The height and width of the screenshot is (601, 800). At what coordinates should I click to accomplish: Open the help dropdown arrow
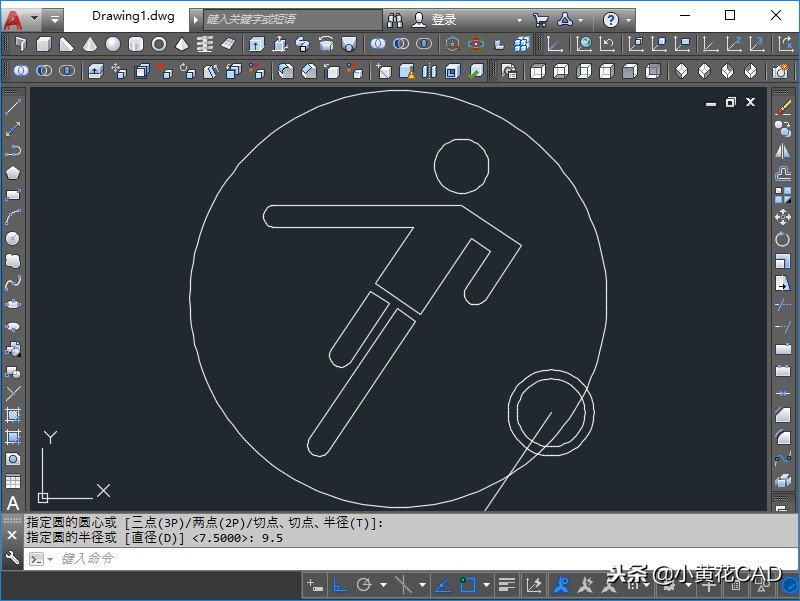(628, 20)
